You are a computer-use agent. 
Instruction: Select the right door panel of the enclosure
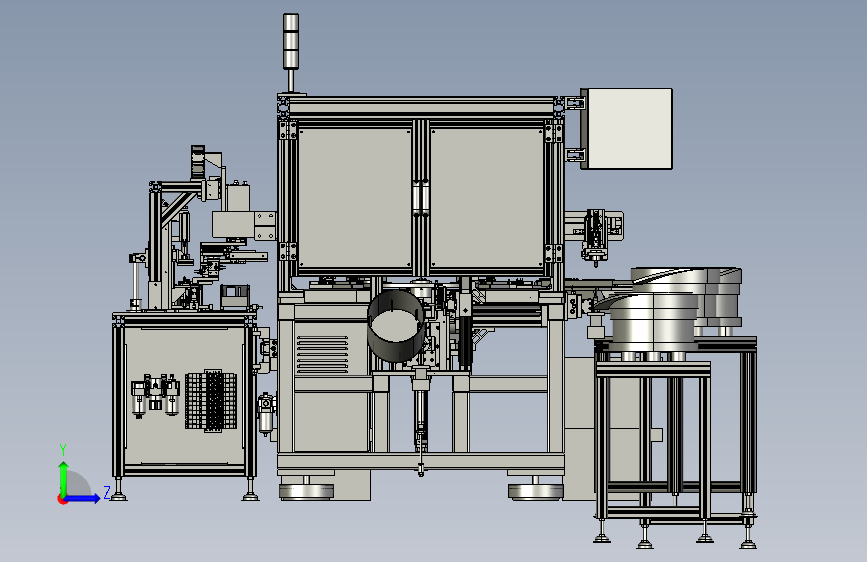coord(487,197)
